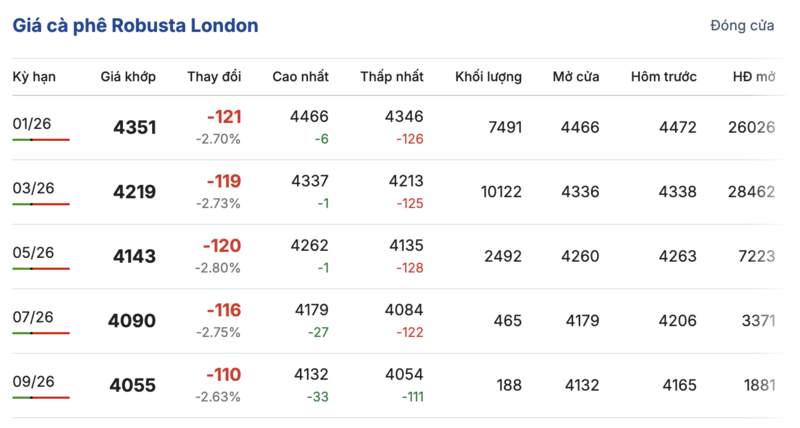Viewport: 800px width, 428px height.
Task: Click the matched price 4351
Action: point(135,127)
